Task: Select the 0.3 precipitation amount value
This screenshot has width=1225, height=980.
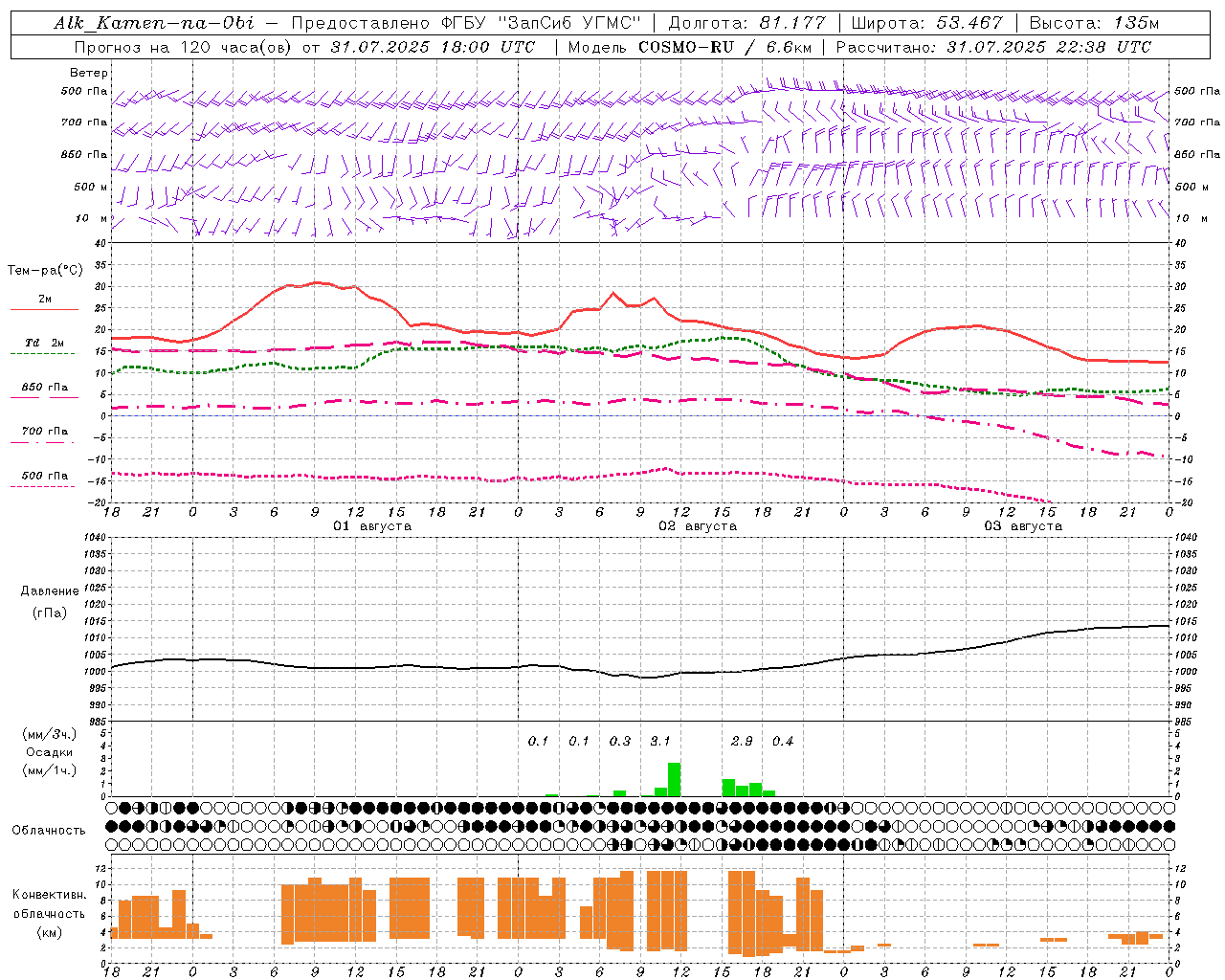Action: pos(620,741)
